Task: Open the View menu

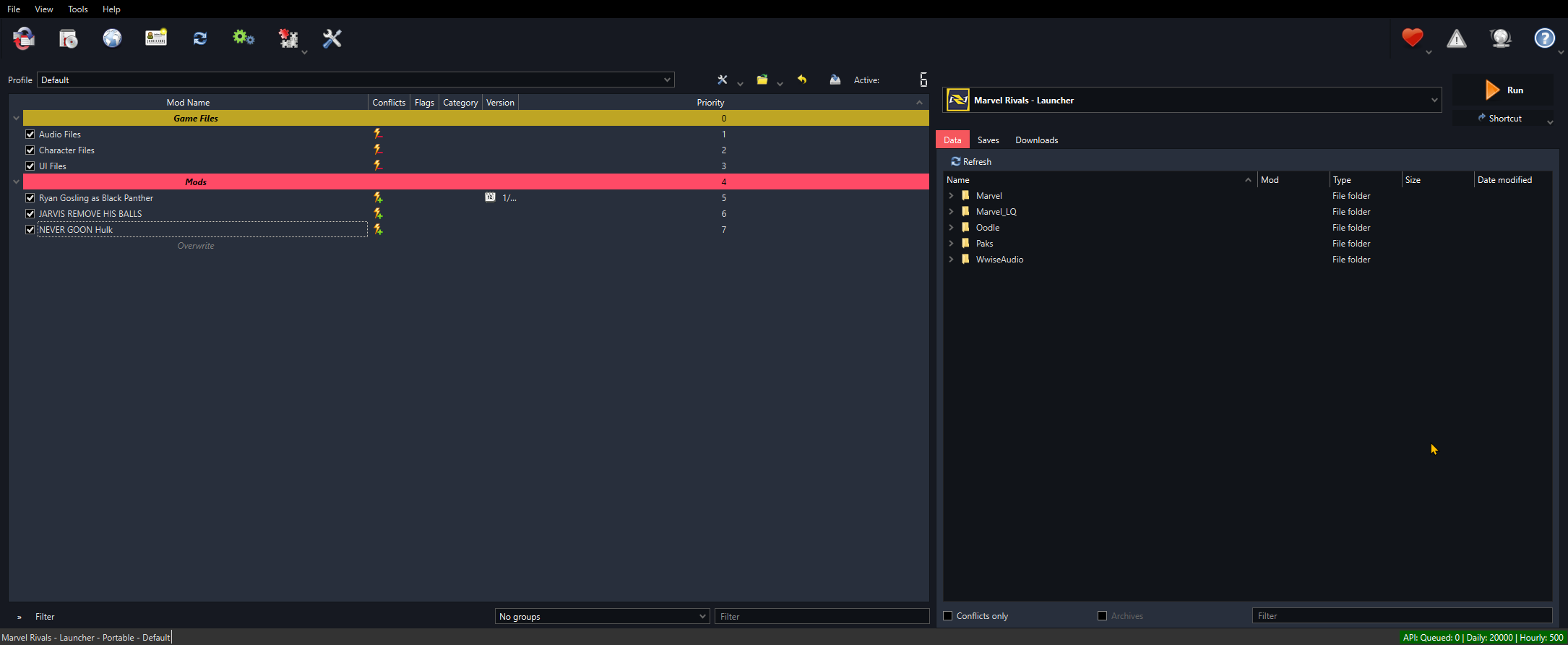Action: [x=44, y=9]
